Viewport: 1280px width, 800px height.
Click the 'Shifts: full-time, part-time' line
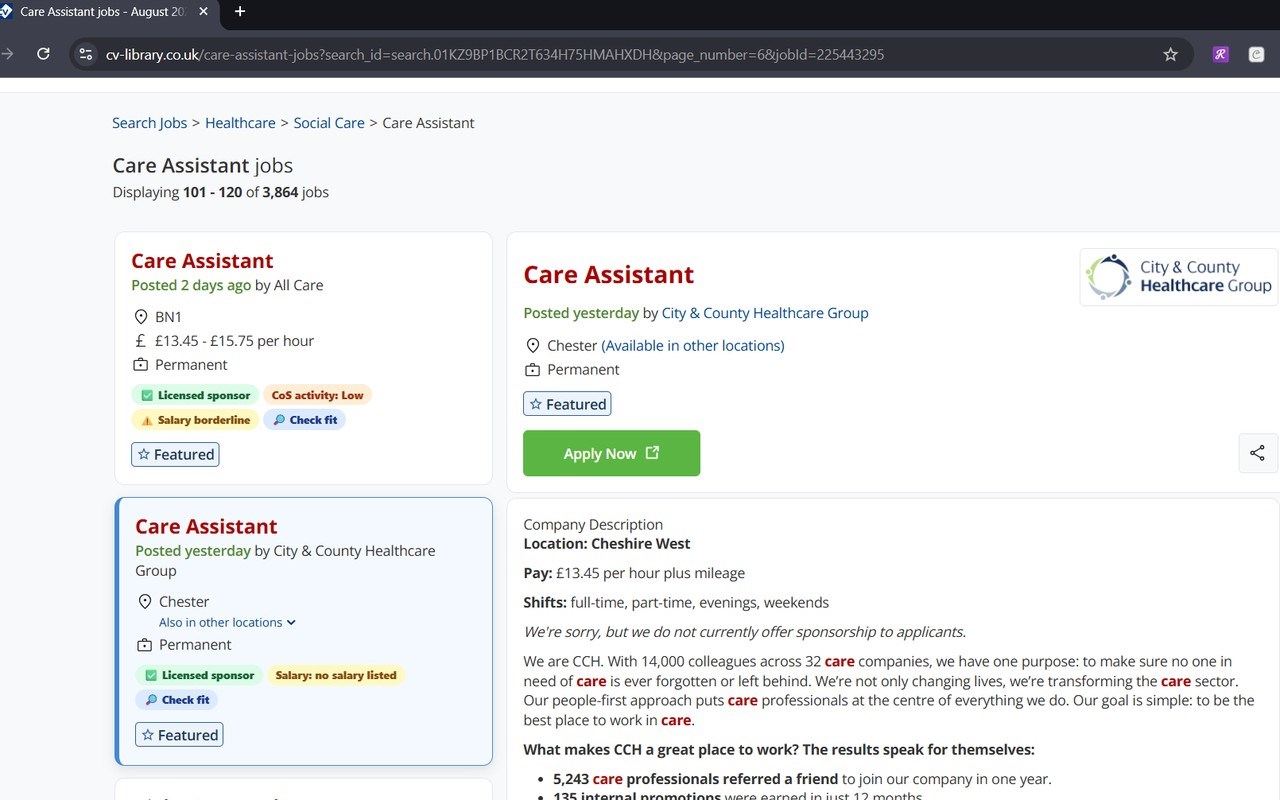pyautogui.click(x=676, y=602)
